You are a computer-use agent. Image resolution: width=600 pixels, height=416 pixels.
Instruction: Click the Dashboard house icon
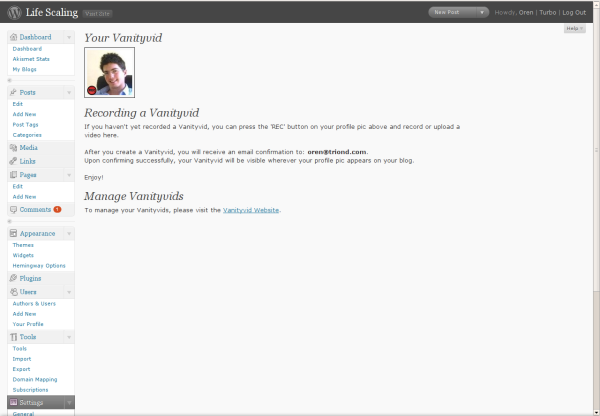click(x=13, y=37)
